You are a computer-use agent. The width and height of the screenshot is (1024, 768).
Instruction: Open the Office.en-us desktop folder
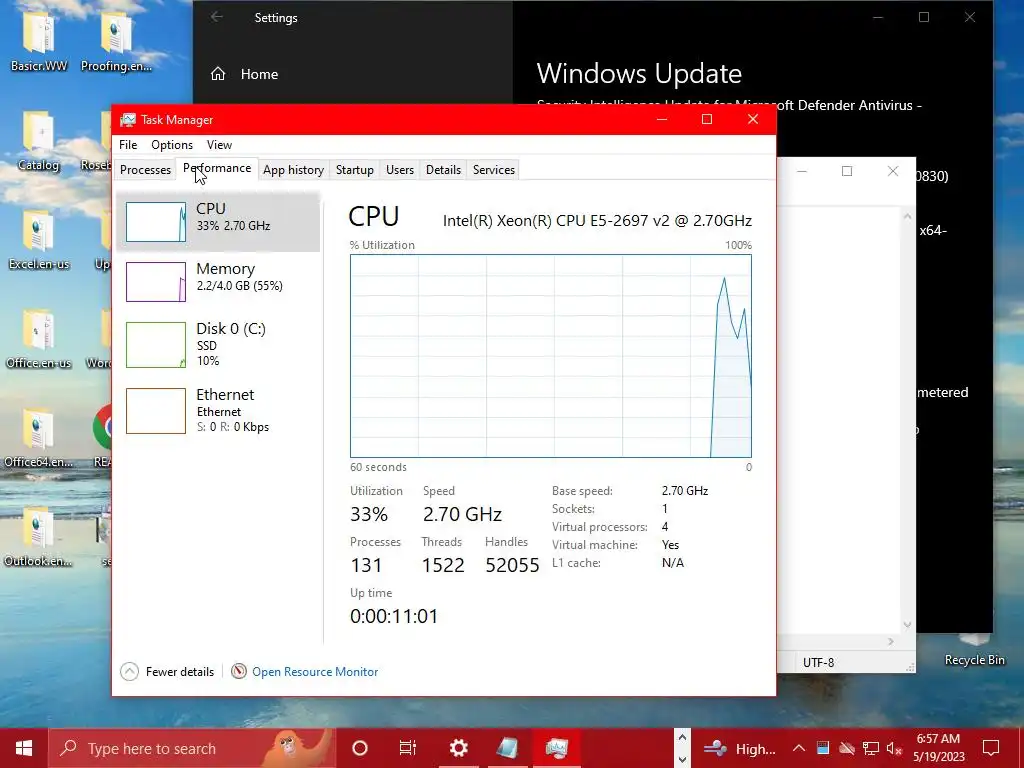pos(39,340)
